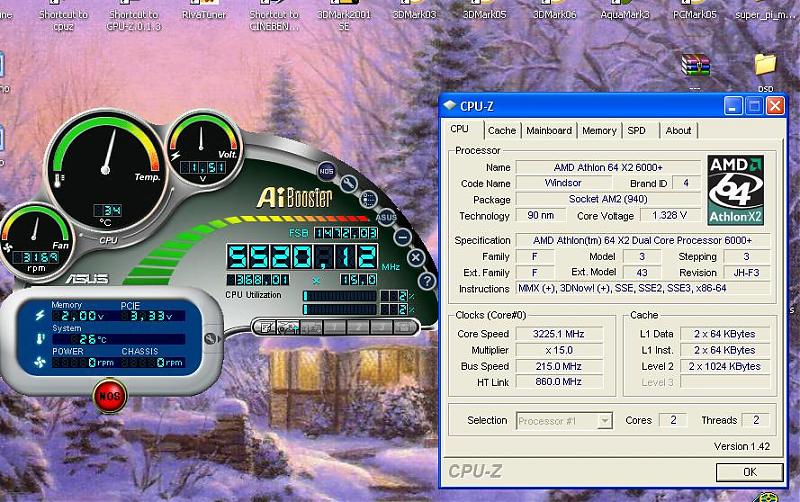Collapse the AI Booster monitor side panel arrow
Screen dimensions: 800x502
click(x=210, y=338)
